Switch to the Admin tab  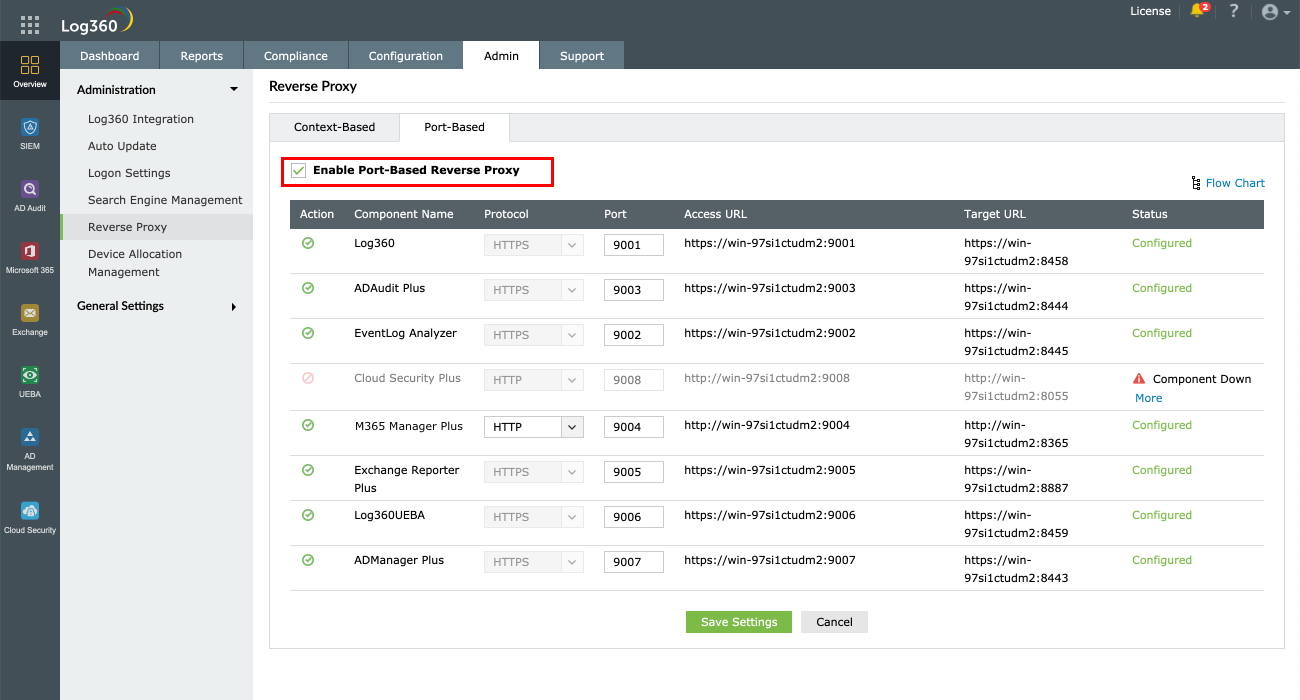pyautogui.click(x=501, y=56)
